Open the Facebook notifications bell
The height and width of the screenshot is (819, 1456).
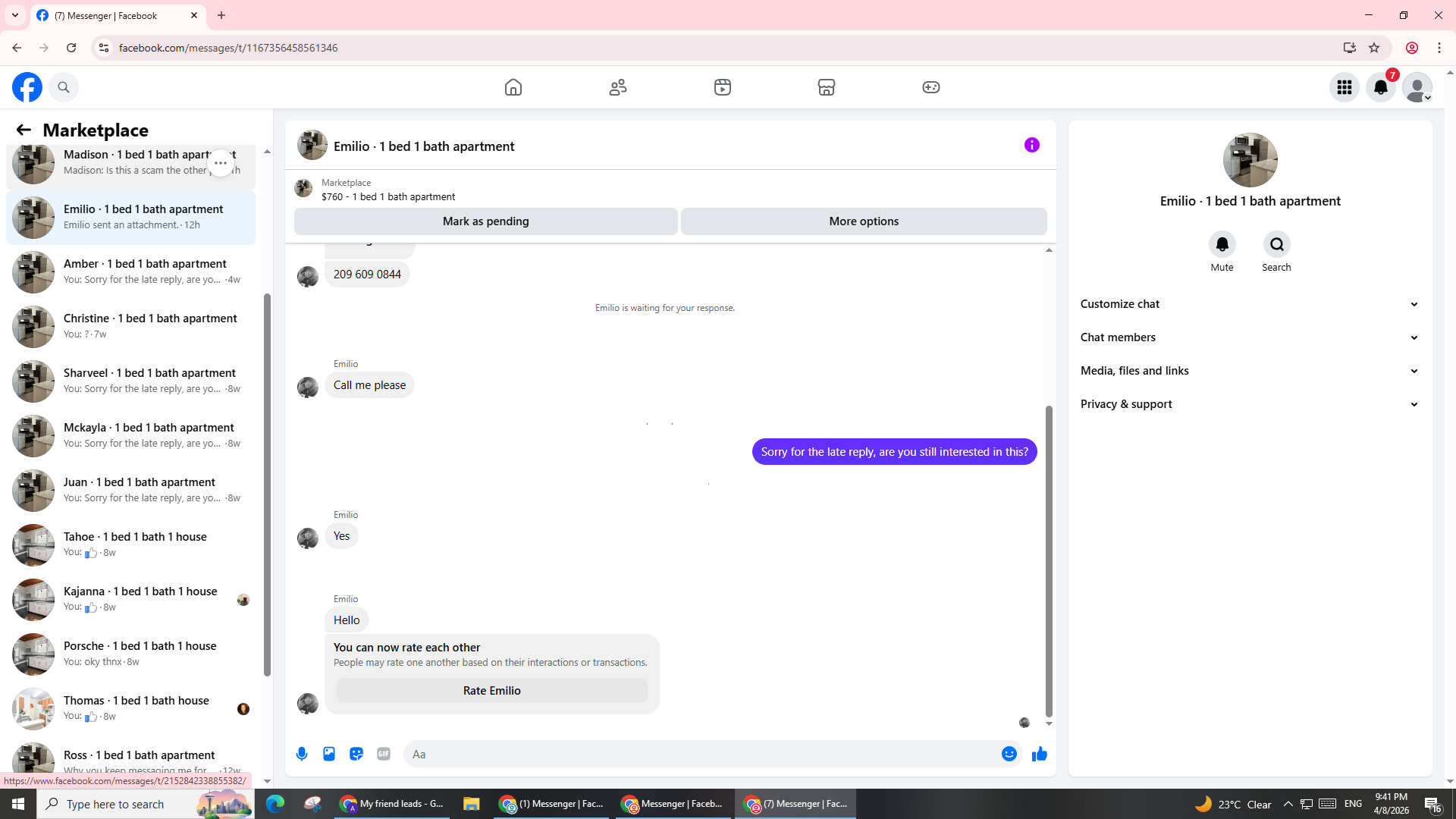point(1380,87)
